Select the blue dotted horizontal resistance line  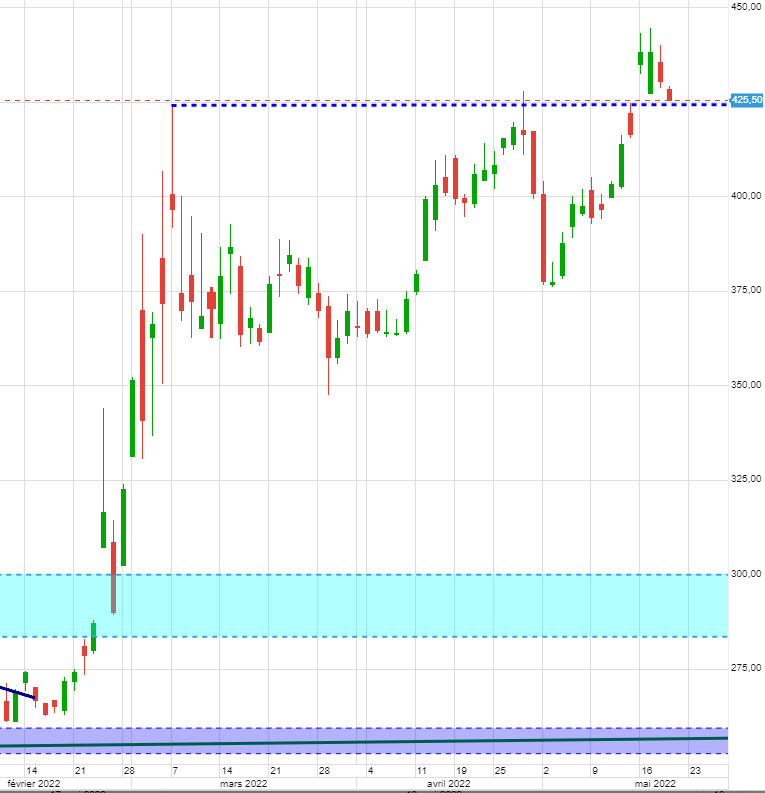(400, 105)
